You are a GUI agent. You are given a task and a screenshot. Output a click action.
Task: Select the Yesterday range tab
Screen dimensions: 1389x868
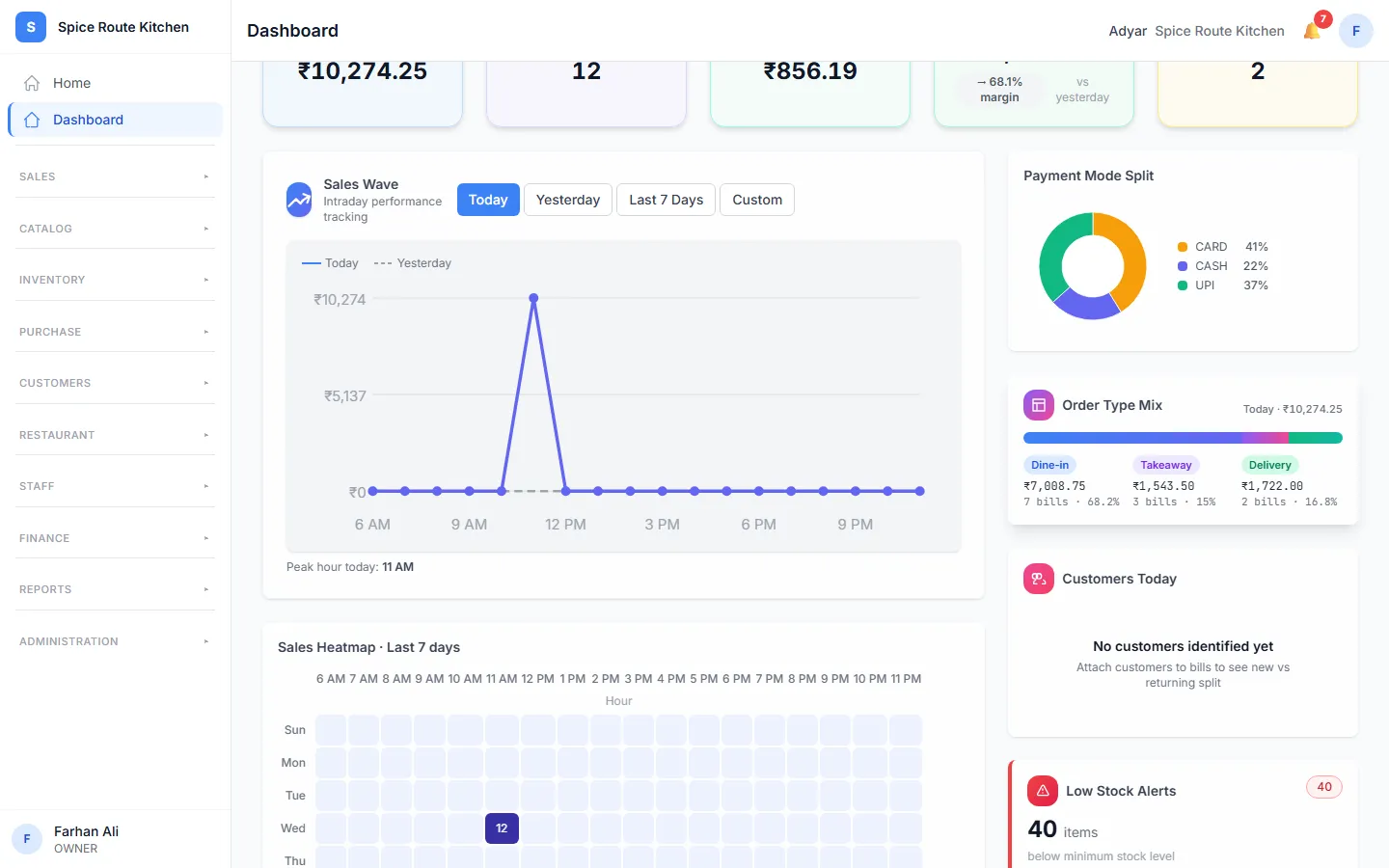(x=568, y=200)
